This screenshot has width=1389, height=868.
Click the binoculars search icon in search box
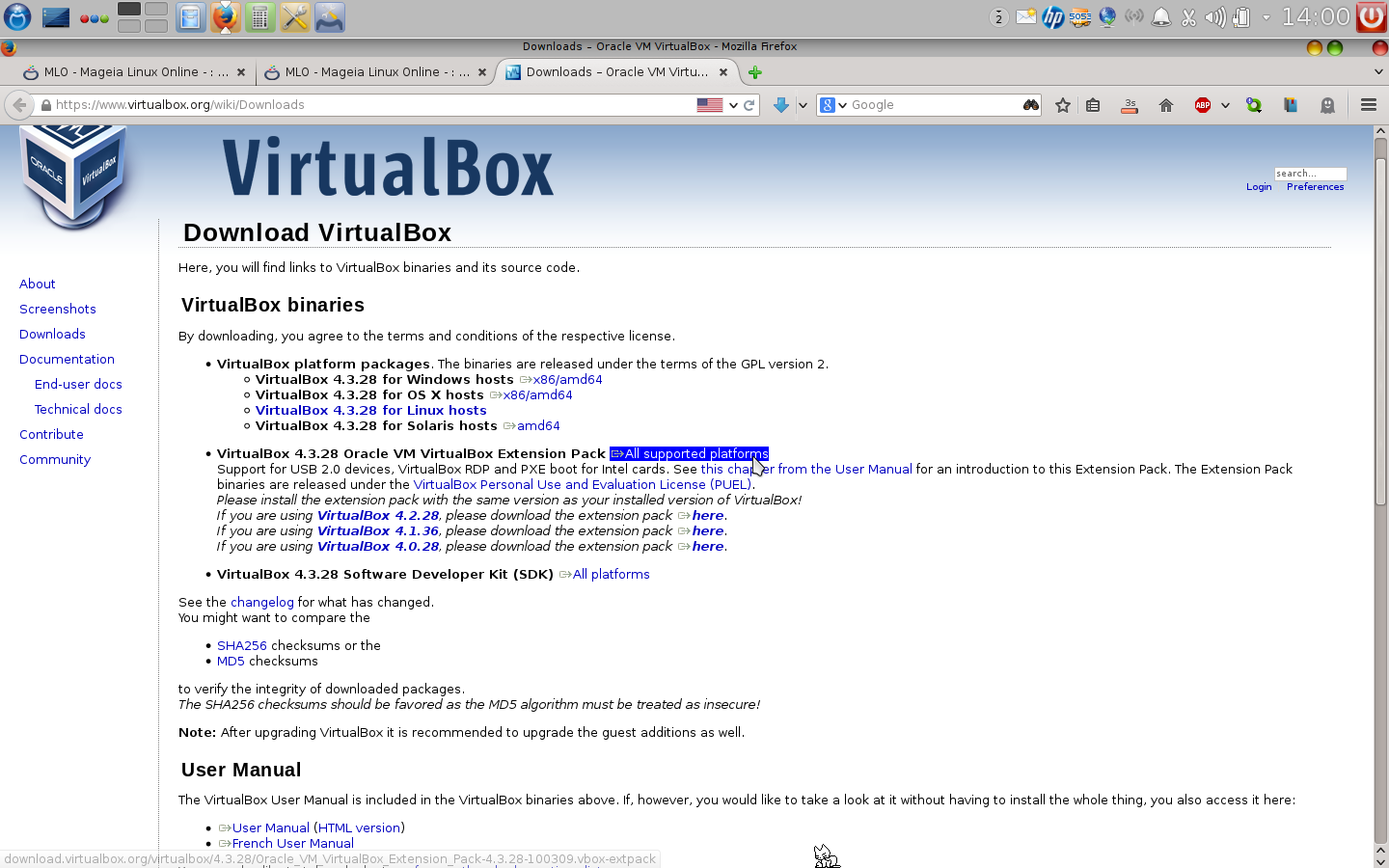coord(1031,105)
